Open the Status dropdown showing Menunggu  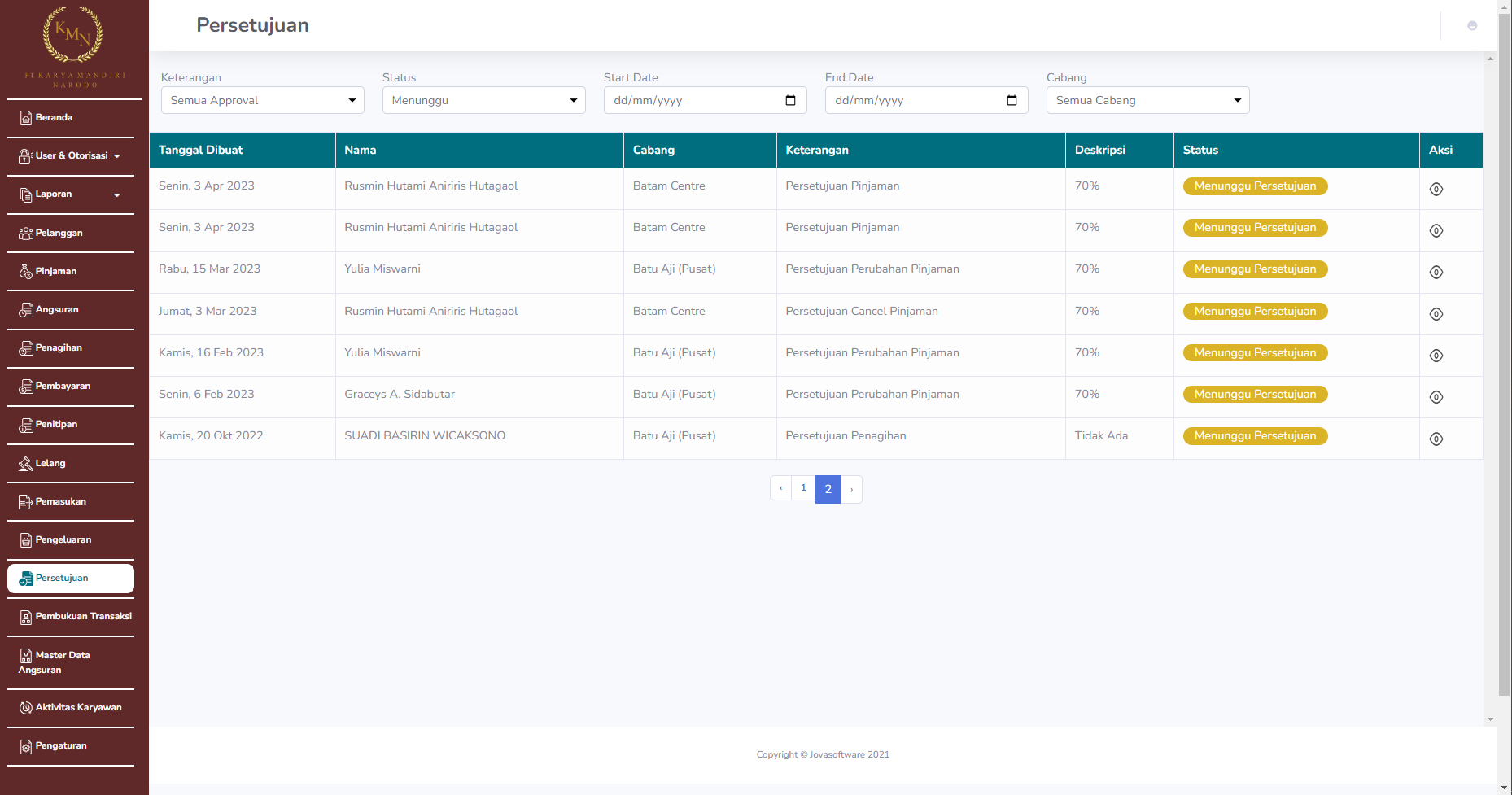click(x=483, y=100)
